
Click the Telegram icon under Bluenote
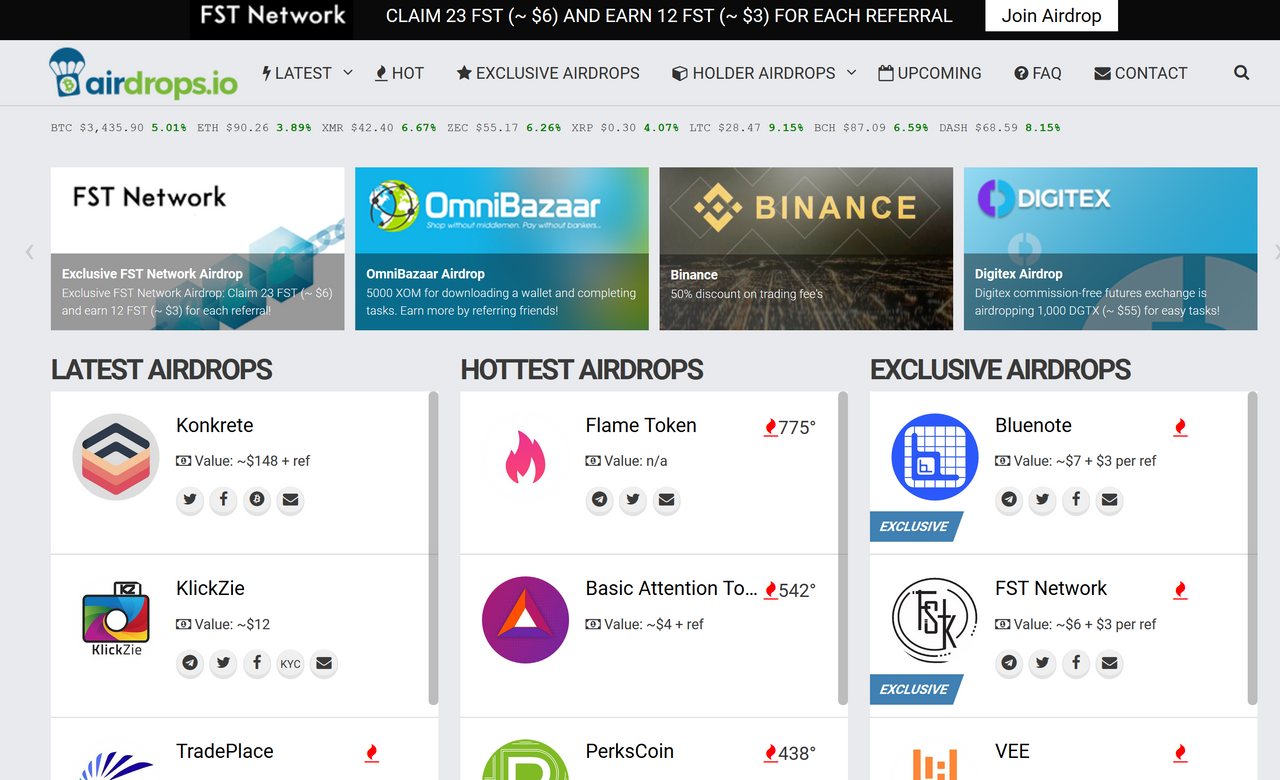tap(1009, 499)
